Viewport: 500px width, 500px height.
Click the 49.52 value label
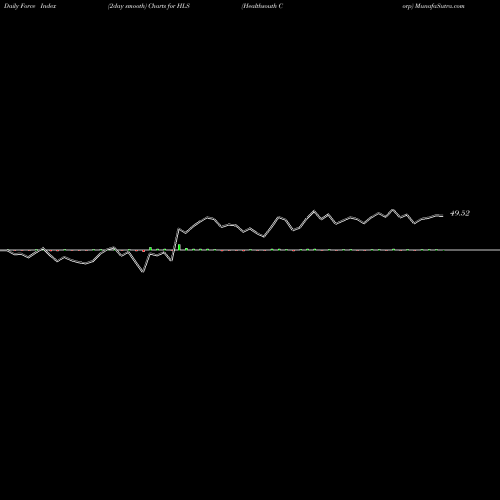tap(460, 213)
